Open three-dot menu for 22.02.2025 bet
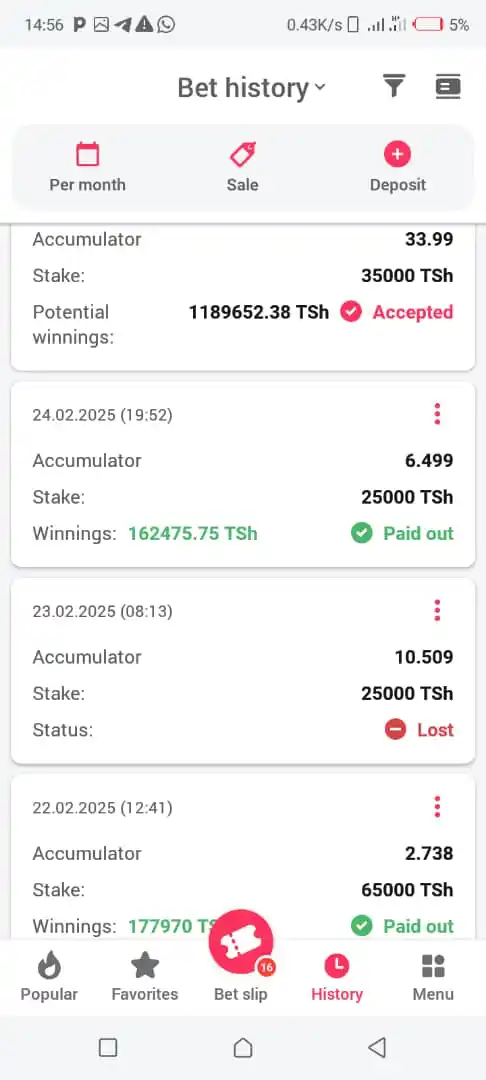Image resolution: width=486 pixels, height=1080 pixels. click(x=437, y=807)
